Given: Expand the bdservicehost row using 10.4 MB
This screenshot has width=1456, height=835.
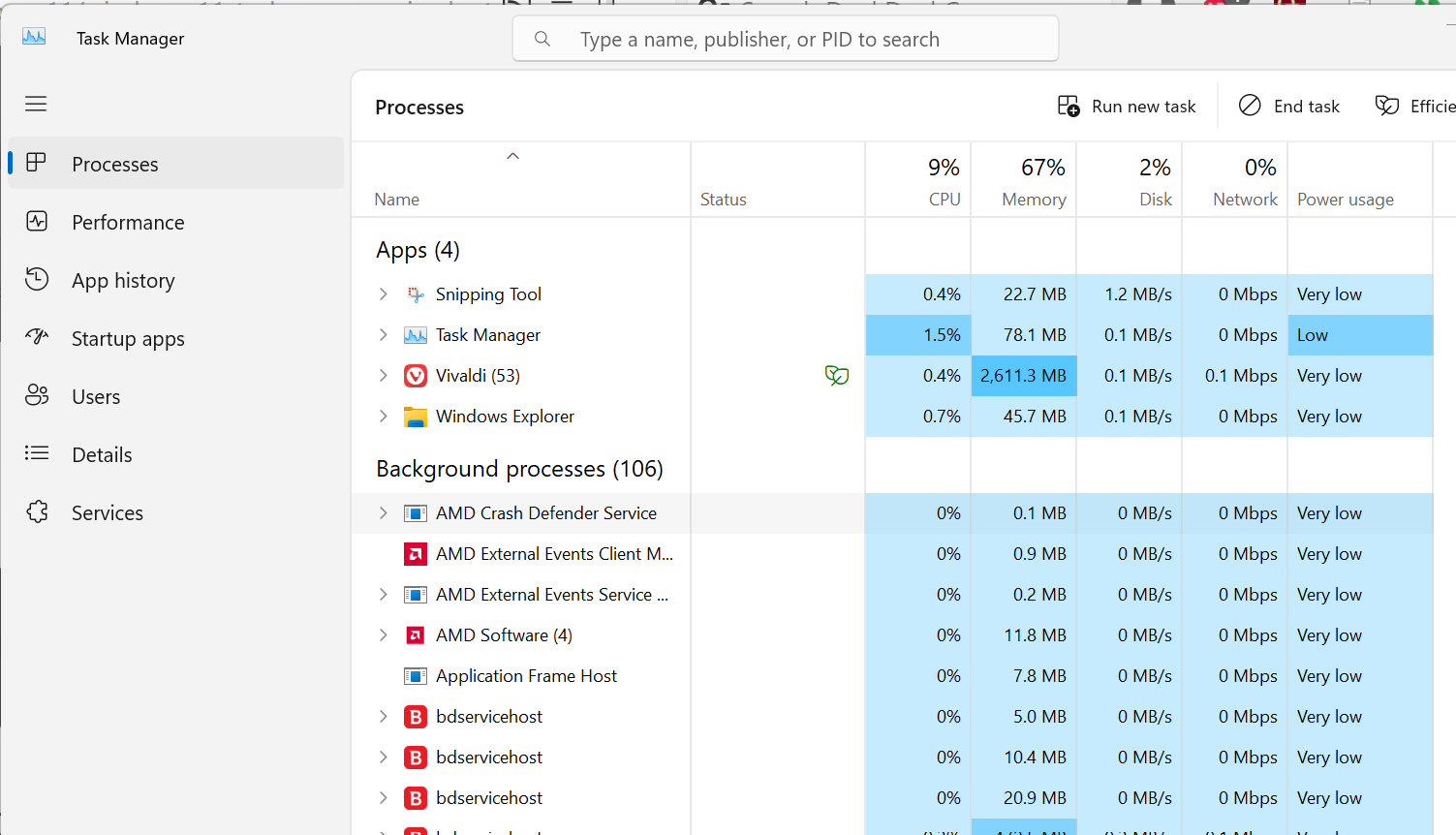Looking at the screenshot, I should pyautogui.click(x=384, y=758).
